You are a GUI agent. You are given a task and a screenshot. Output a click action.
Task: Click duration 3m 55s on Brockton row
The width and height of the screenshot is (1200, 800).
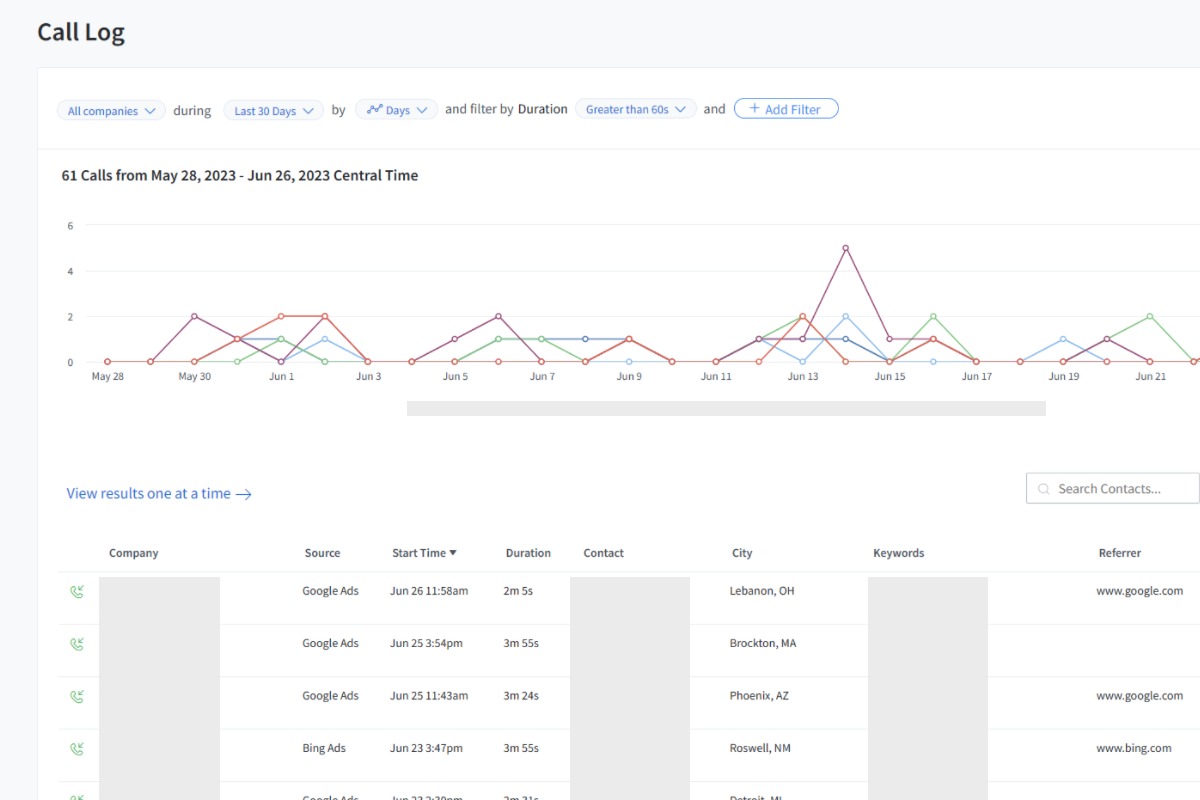(x=521, y=643)
